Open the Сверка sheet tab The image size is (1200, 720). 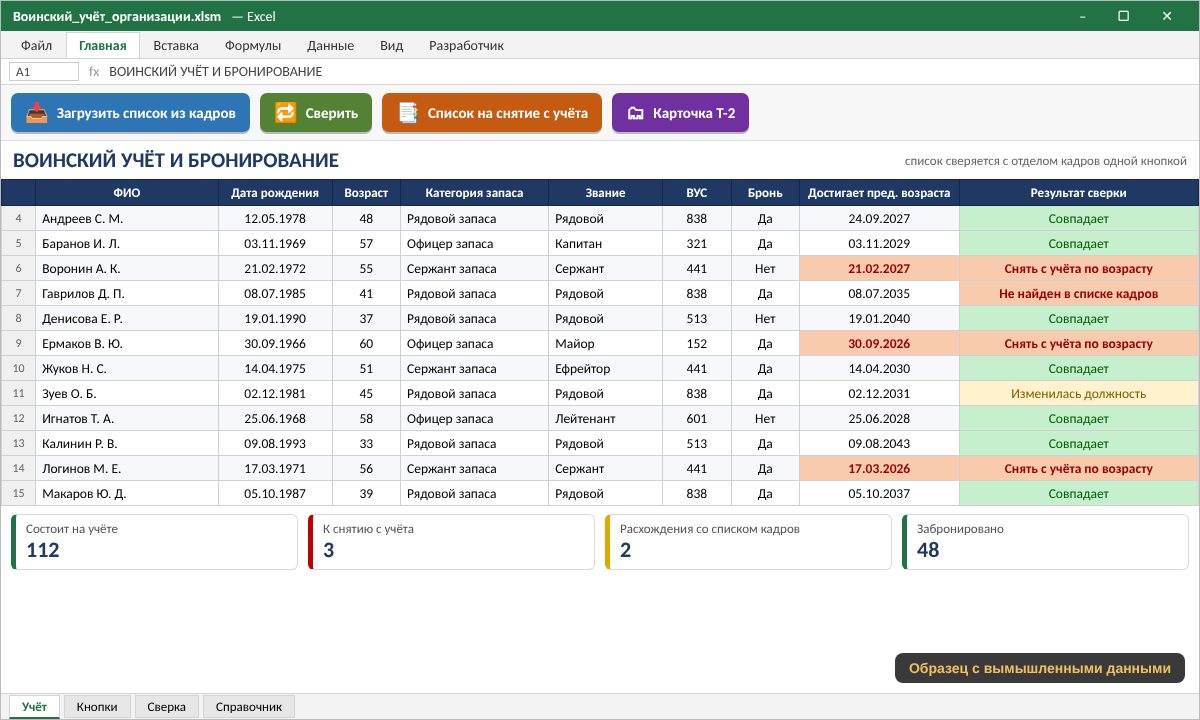166,707
